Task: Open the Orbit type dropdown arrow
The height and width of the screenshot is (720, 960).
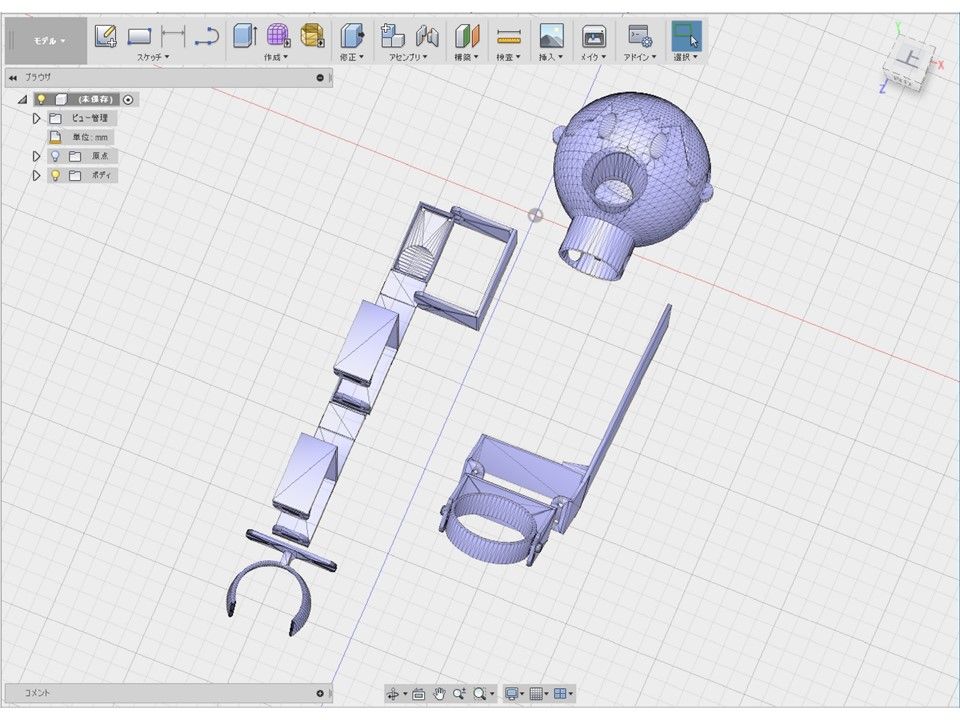Action: point(405,694)
